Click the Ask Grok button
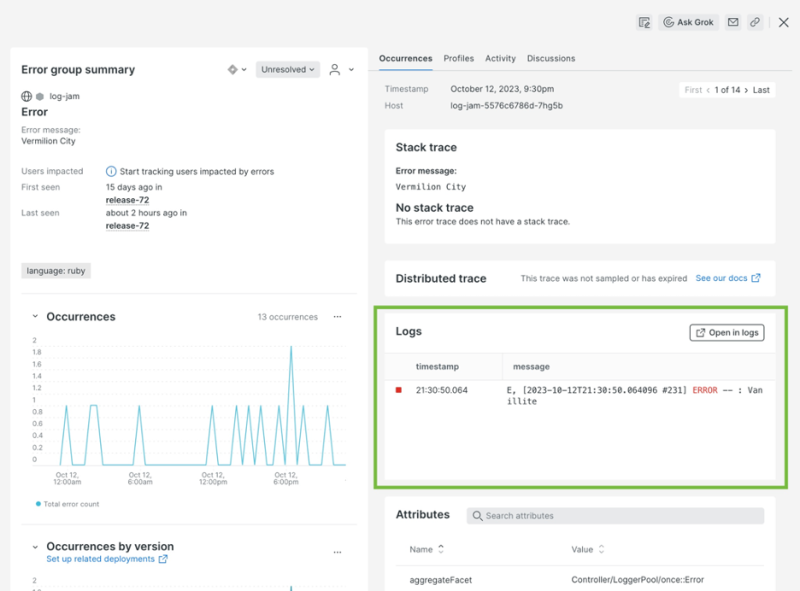Viewport: 800px width, 591px height. pyautogui.click(x=688, y=22)
